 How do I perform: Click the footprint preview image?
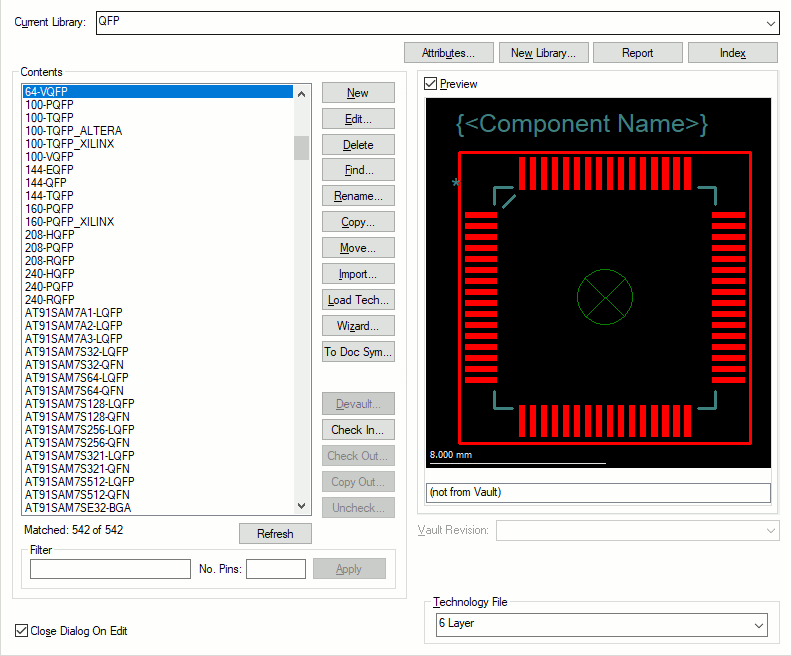(x=598, y=284)
